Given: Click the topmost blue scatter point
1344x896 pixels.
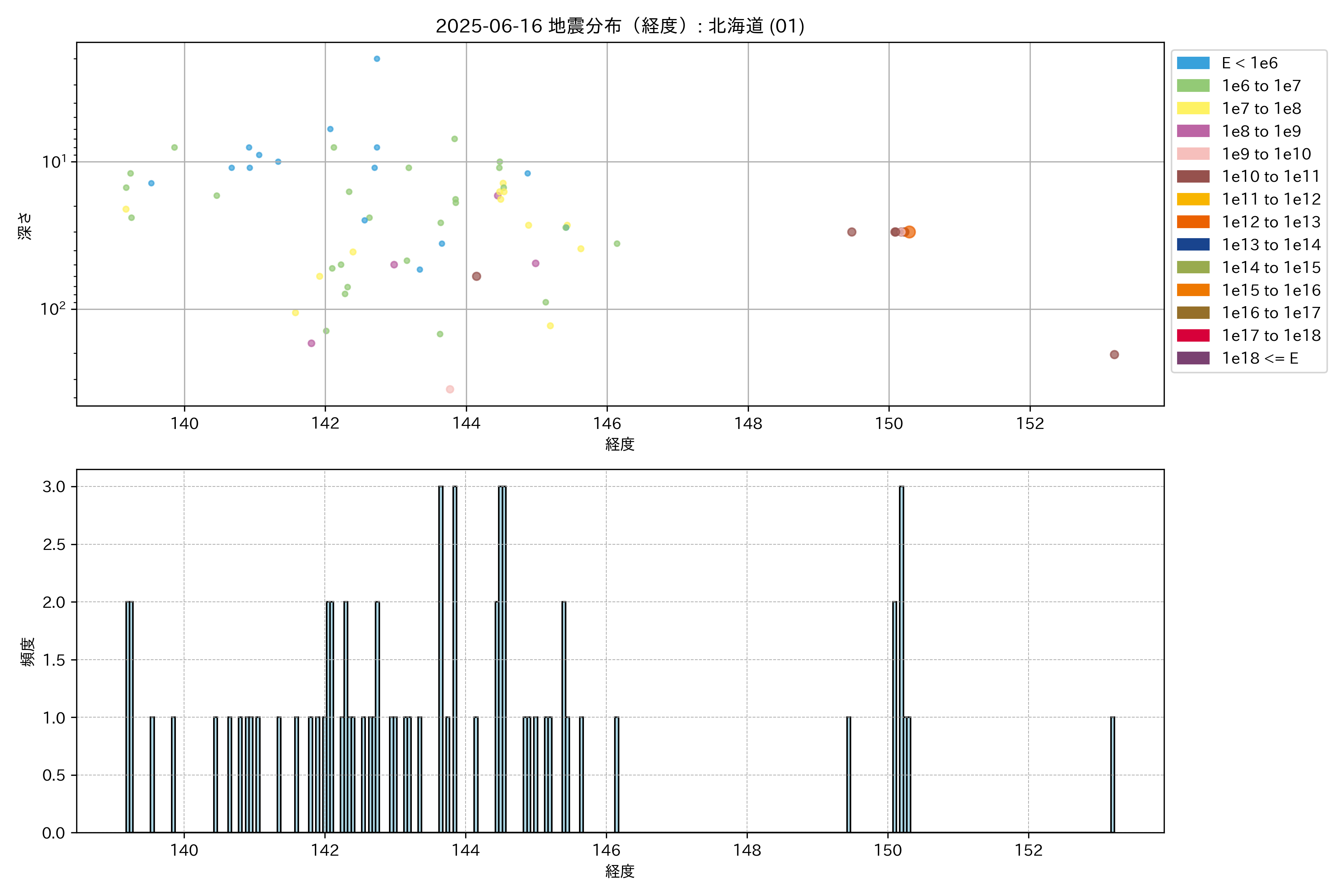Looking at the screenshot, I should click(x=377, y=59).
